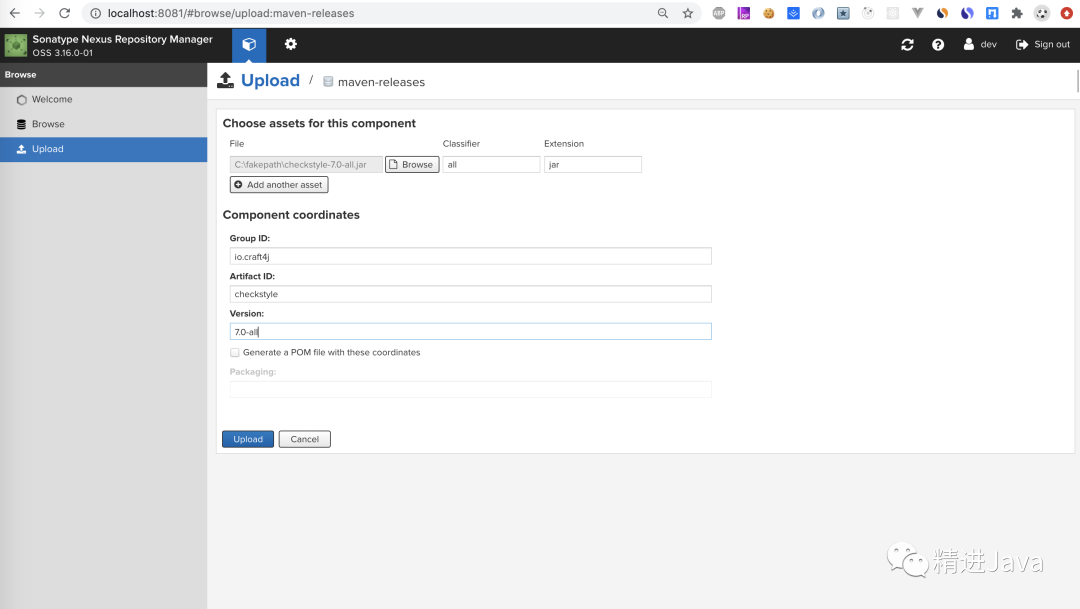Select Upload item in the left sidebar
This screenshot has height=609, width=1080.
103,149
